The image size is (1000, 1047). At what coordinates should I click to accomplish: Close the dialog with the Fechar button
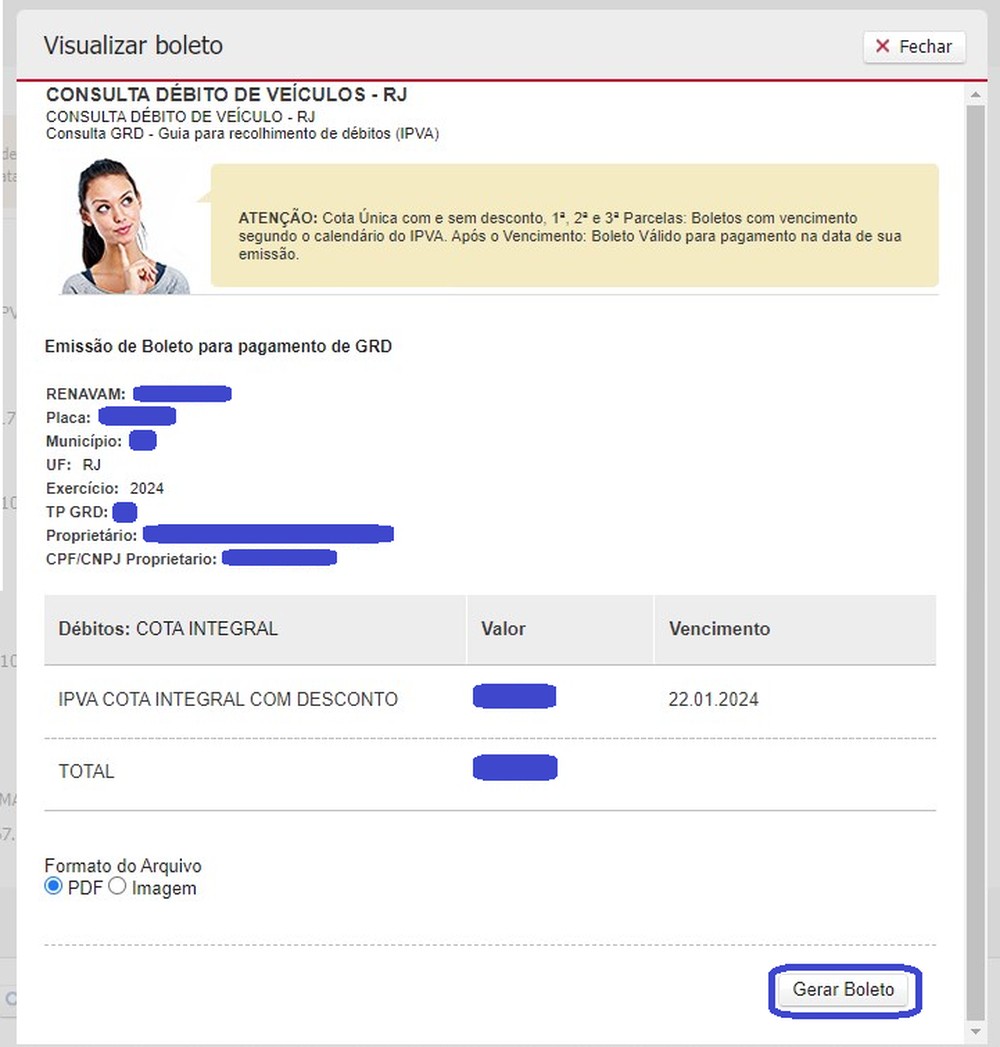(x=914, y=47)
